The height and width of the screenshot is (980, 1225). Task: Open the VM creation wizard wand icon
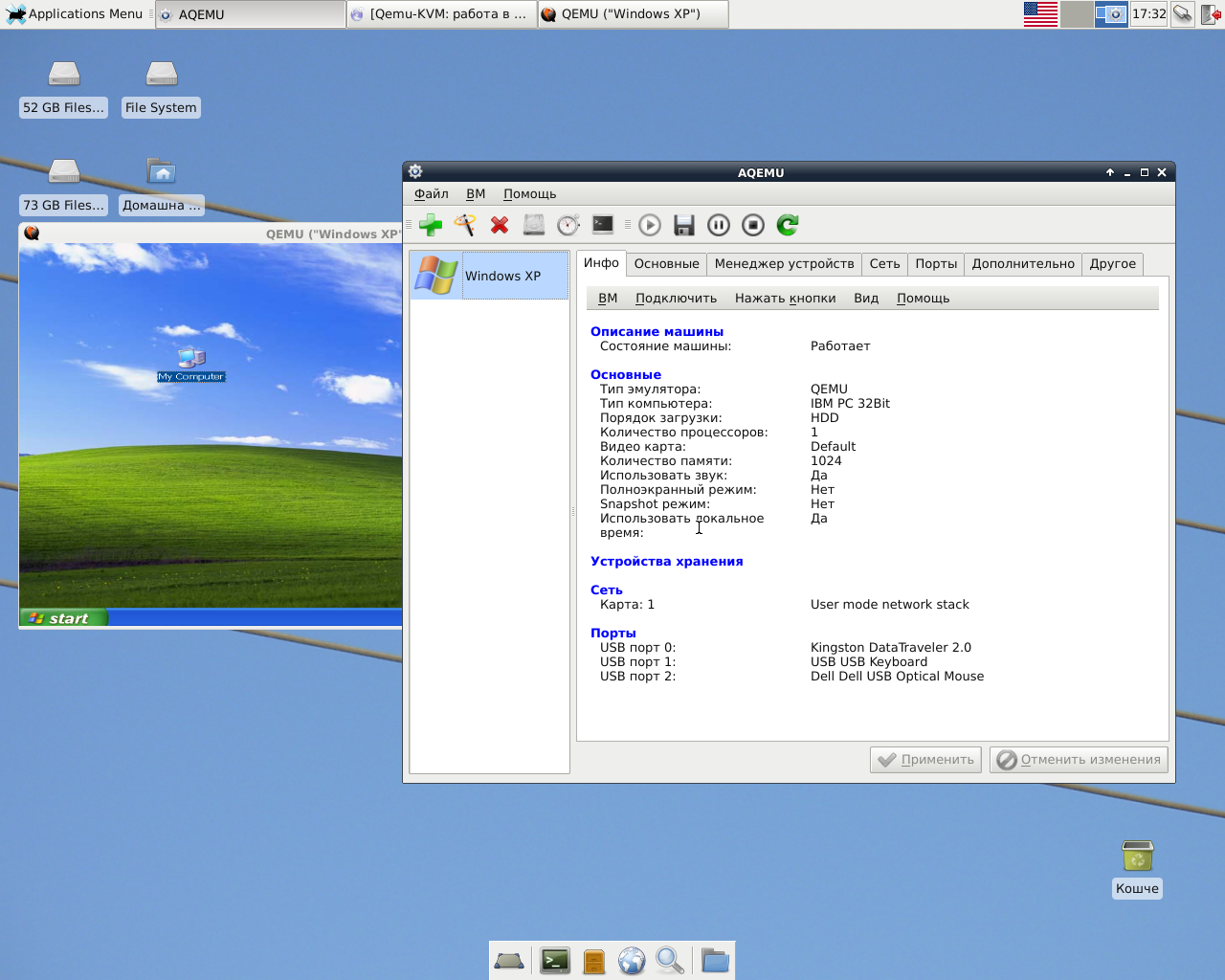click(465, 225)
